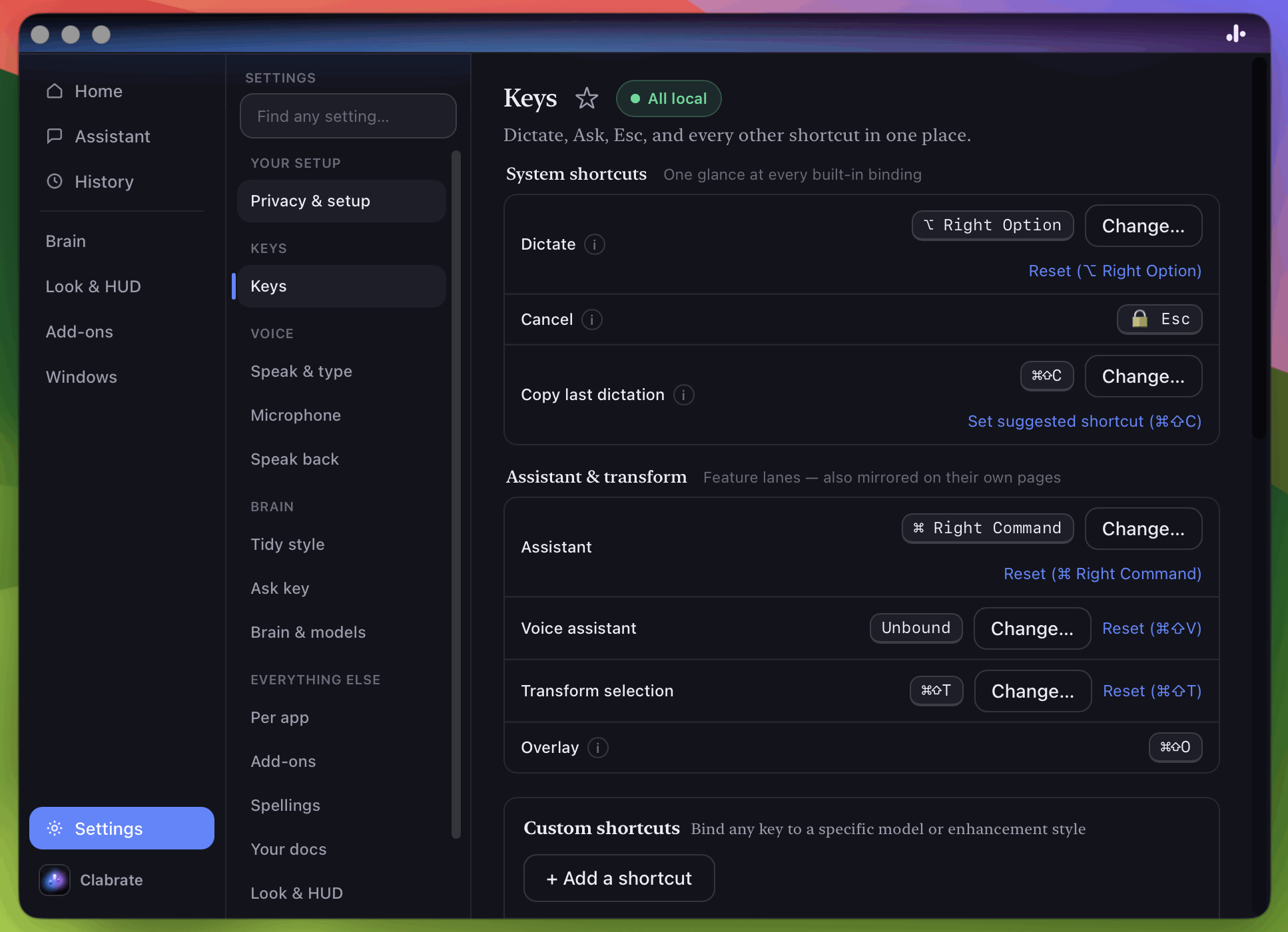Click the All local status badge
The image size is (1288, 932).
669,99
